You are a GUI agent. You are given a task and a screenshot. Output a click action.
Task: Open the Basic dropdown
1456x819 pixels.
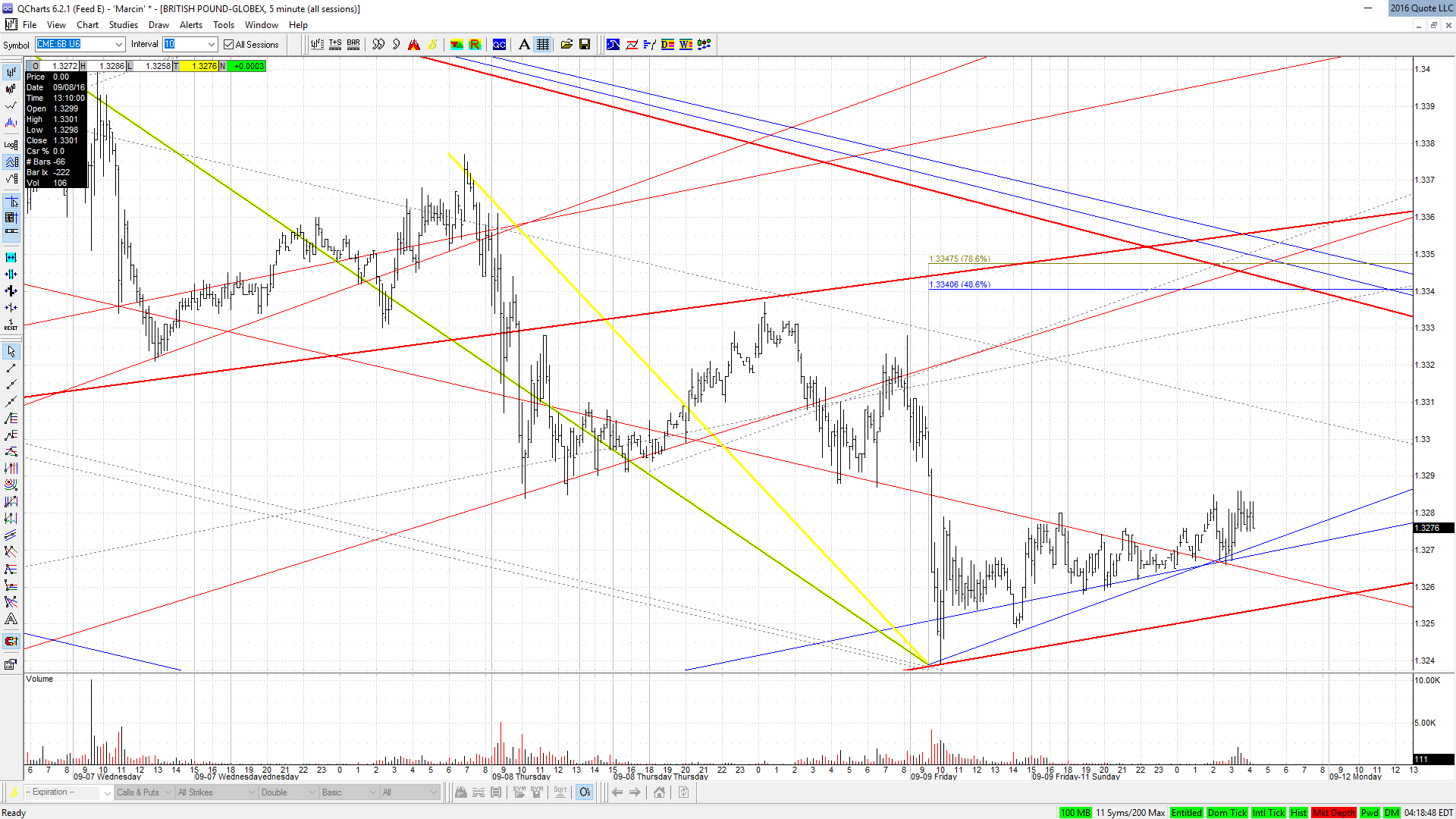tap(349, 792)
